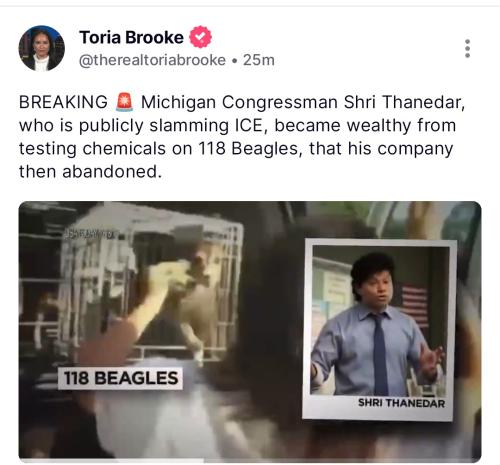The height and width of the screenshot is (465, 500).
Task: Select the polaroid inset photo in video
Action: (379, 330)
